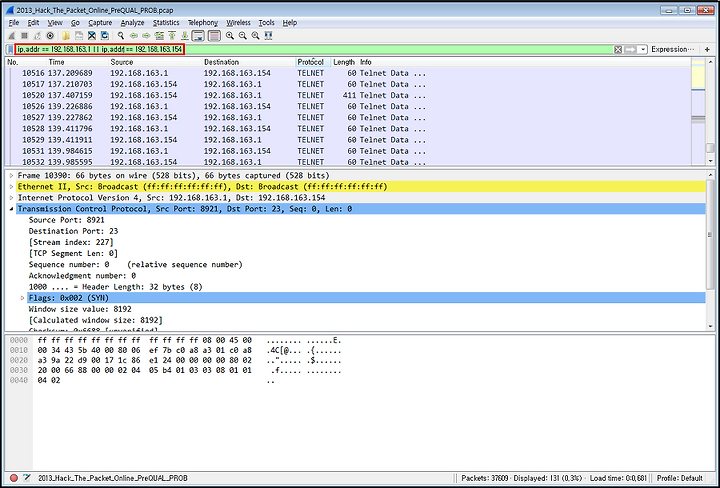Open the Wireless menu
Image resolution: width=720 pixels, height=488 pixels.
tap(238, 22)
